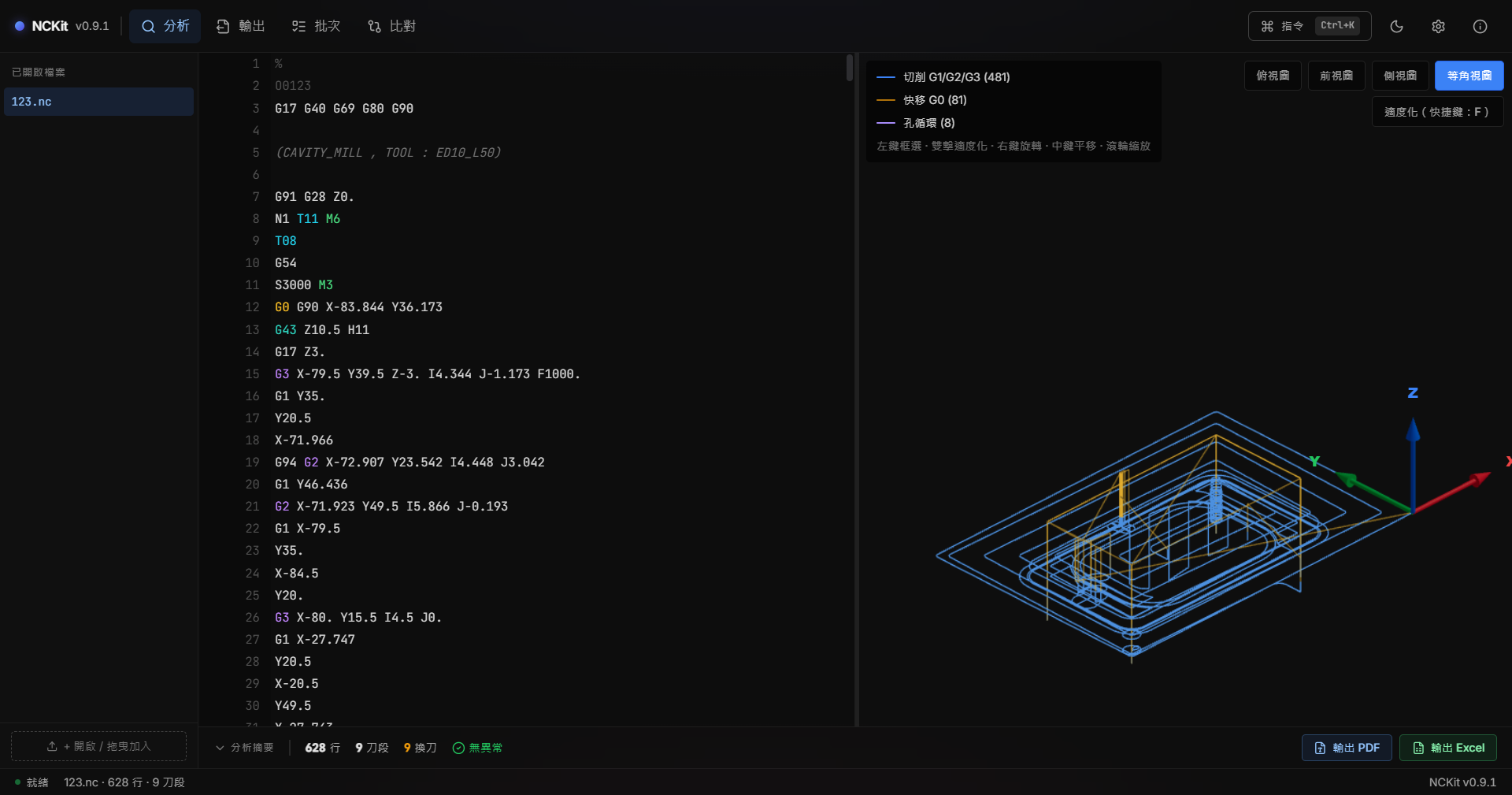Click the compare icon beside 比對
Image resolution: width=1512 pixels, height=795 pixels.
coord(374,26)
